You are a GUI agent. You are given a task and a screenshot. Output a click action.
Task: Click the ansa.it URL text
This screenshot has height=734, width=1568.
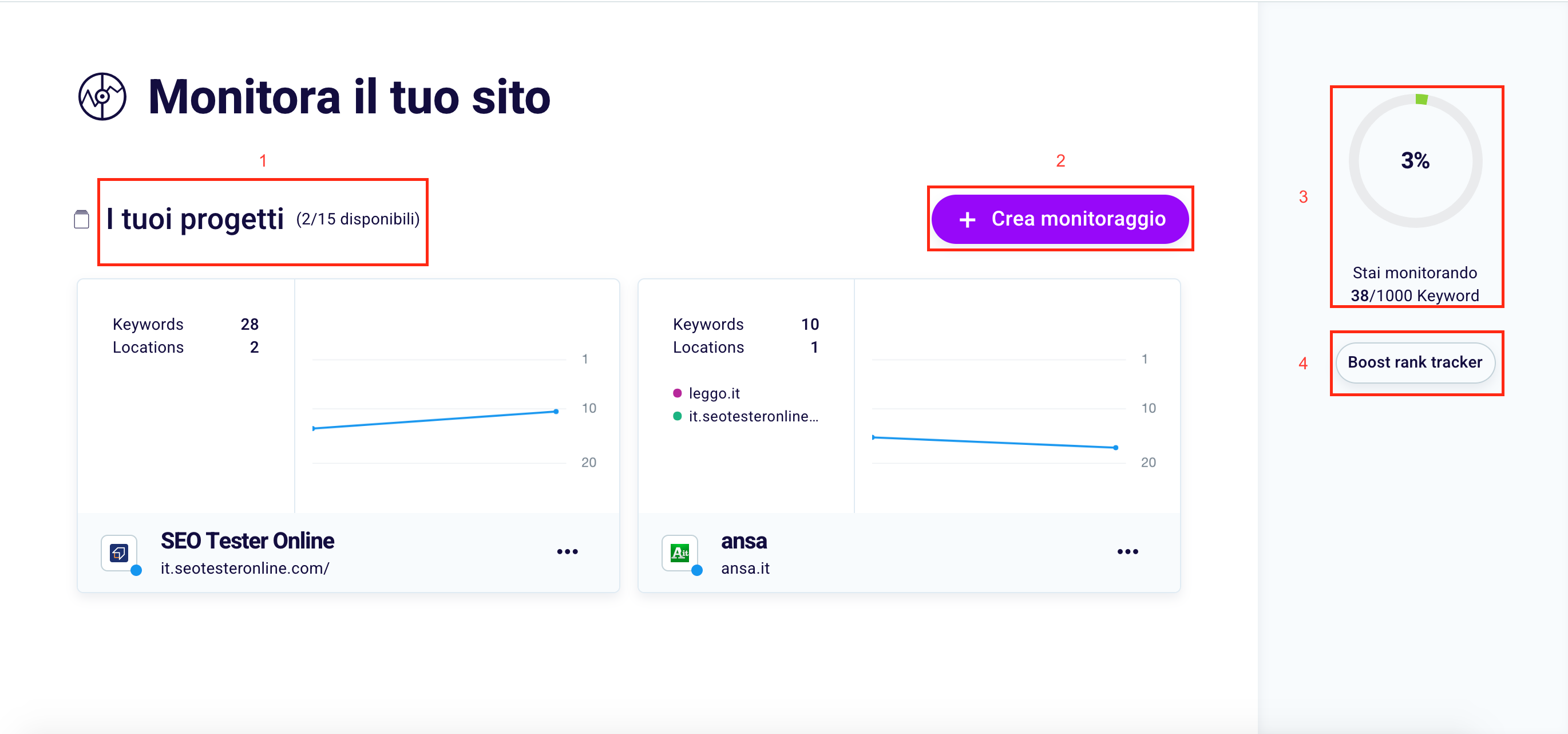coord(745,569)
